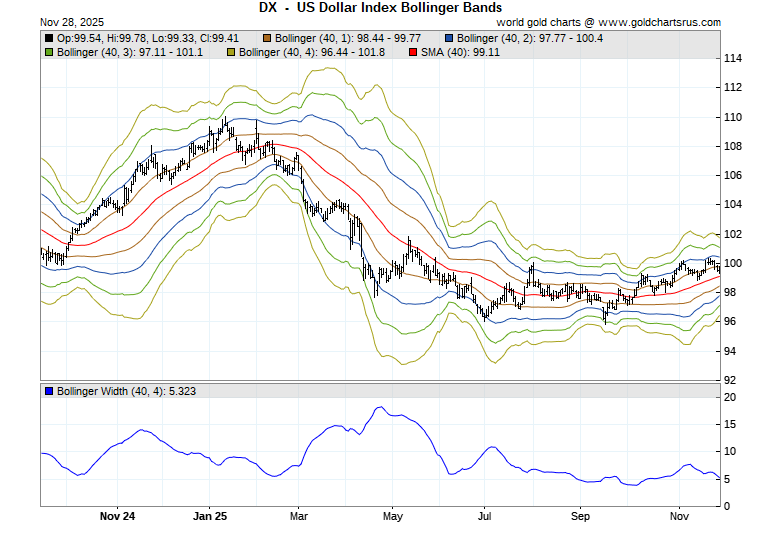Click the blue Bollinger Width legend swatch
The image size is (760, 542).
point(49,391)
